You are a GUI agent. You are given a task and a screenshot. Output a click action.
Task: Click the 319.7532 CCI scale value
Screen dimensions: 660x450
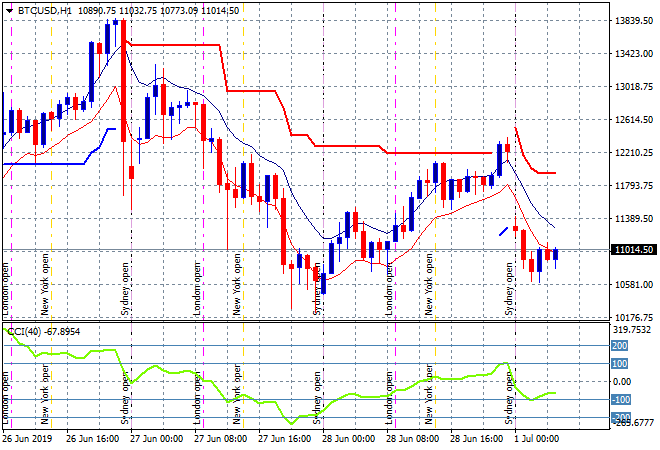(633, 329)
